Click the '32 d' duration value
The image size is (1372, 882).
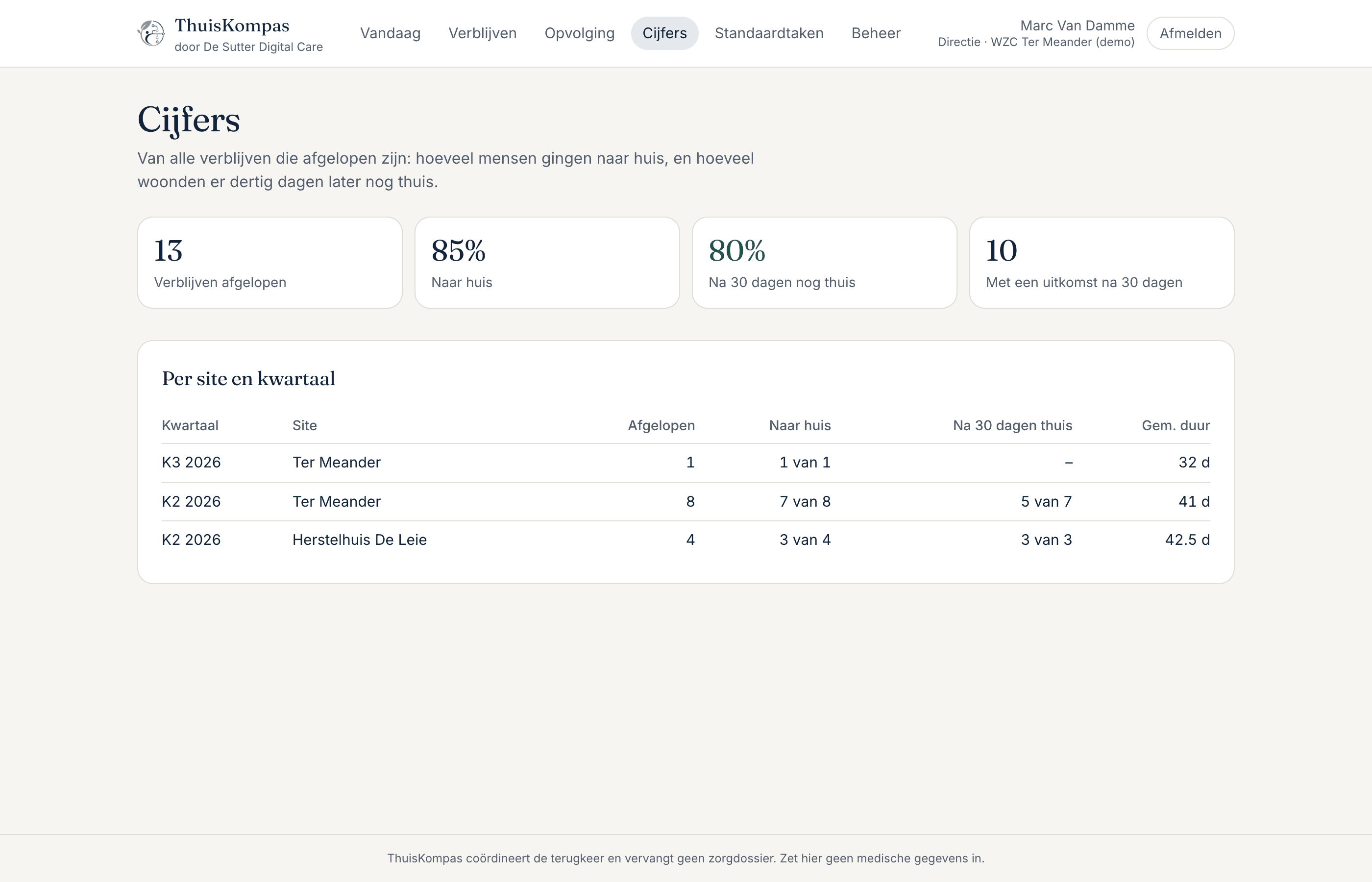[x=1194, y=462]
